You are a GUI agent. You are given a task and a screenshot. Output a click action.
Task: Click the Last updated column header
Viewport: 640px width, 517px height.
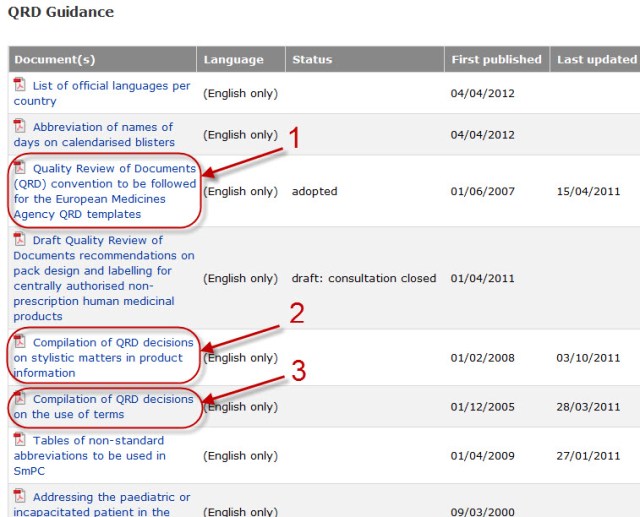(x=596, y=60)
